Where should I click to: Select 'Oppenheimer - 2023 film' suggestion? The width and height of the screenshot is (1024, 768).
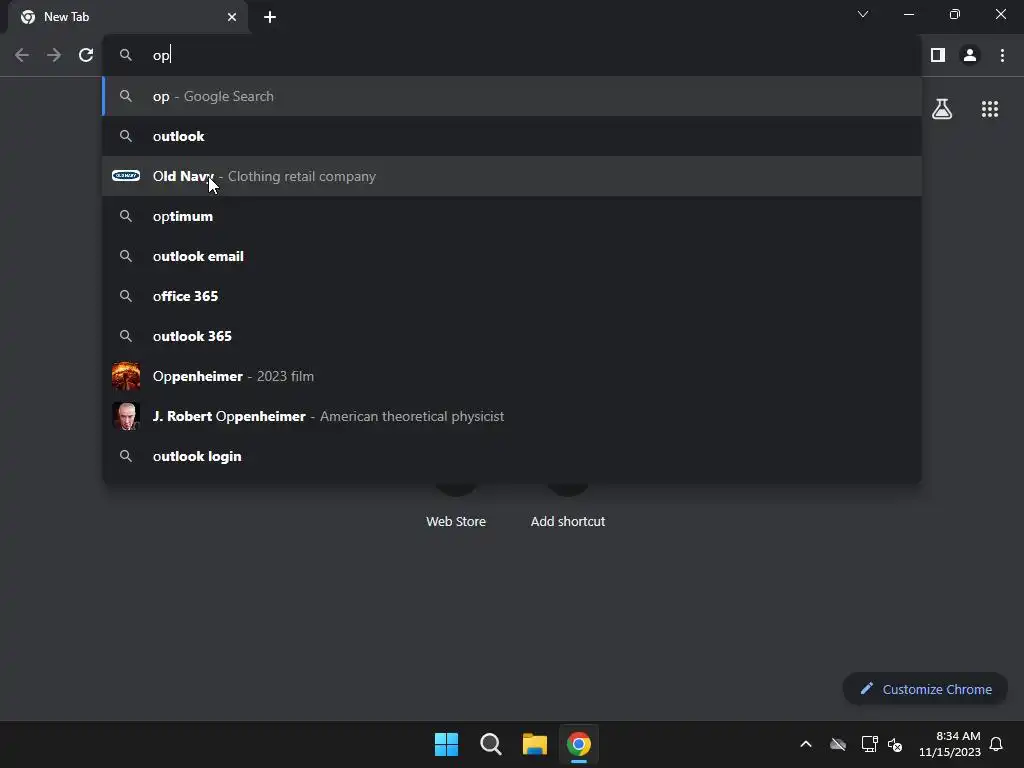512,376
